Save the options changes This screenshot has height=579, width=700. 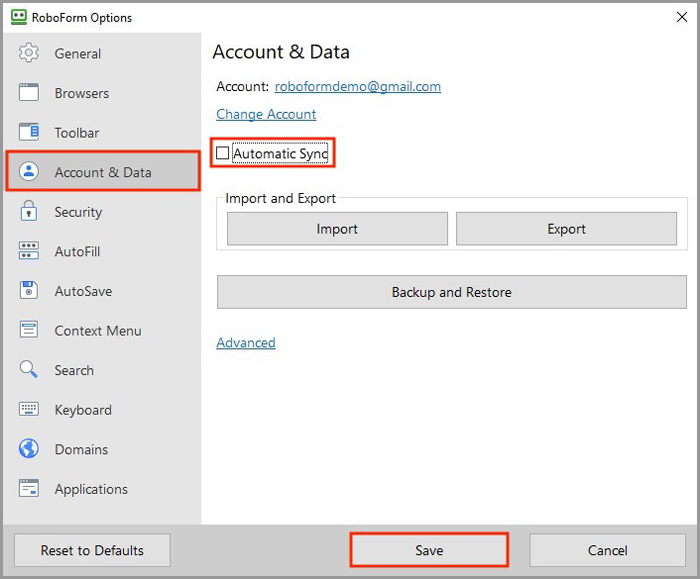(x=429, y=550)
